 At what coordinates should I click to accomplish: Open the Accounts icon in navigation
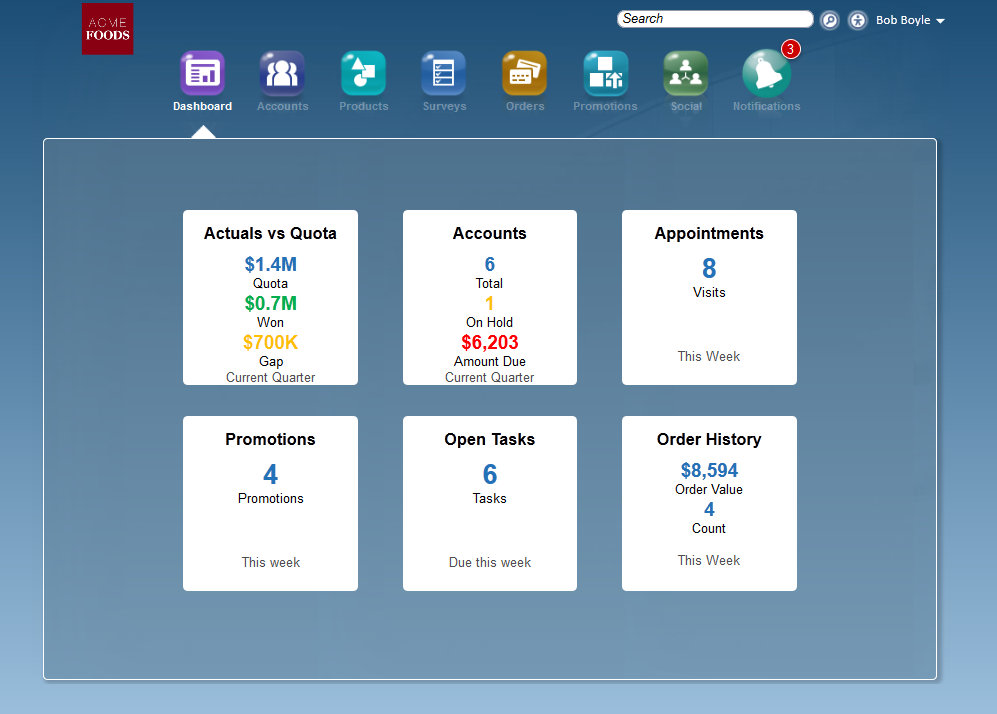[282, 72]
